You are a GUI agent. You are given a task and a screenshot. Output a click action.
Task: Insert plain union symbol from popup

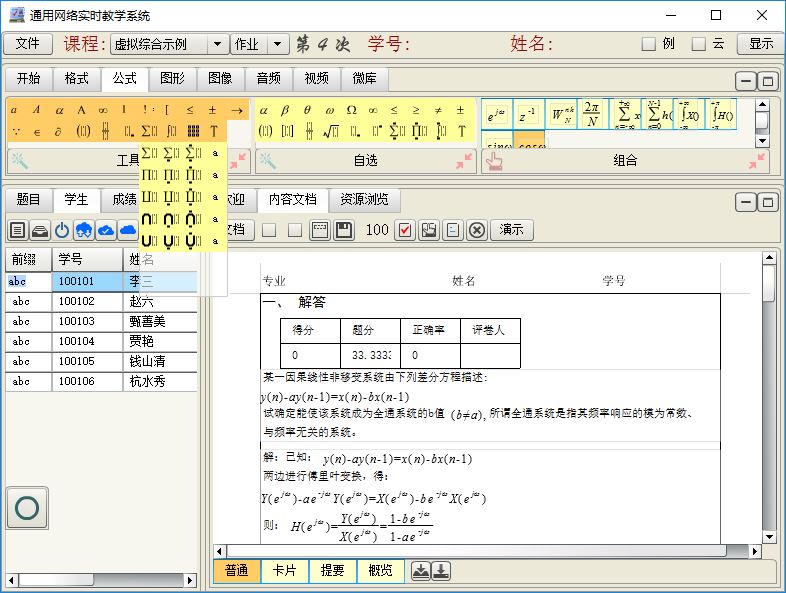click(x=149, y=241)
